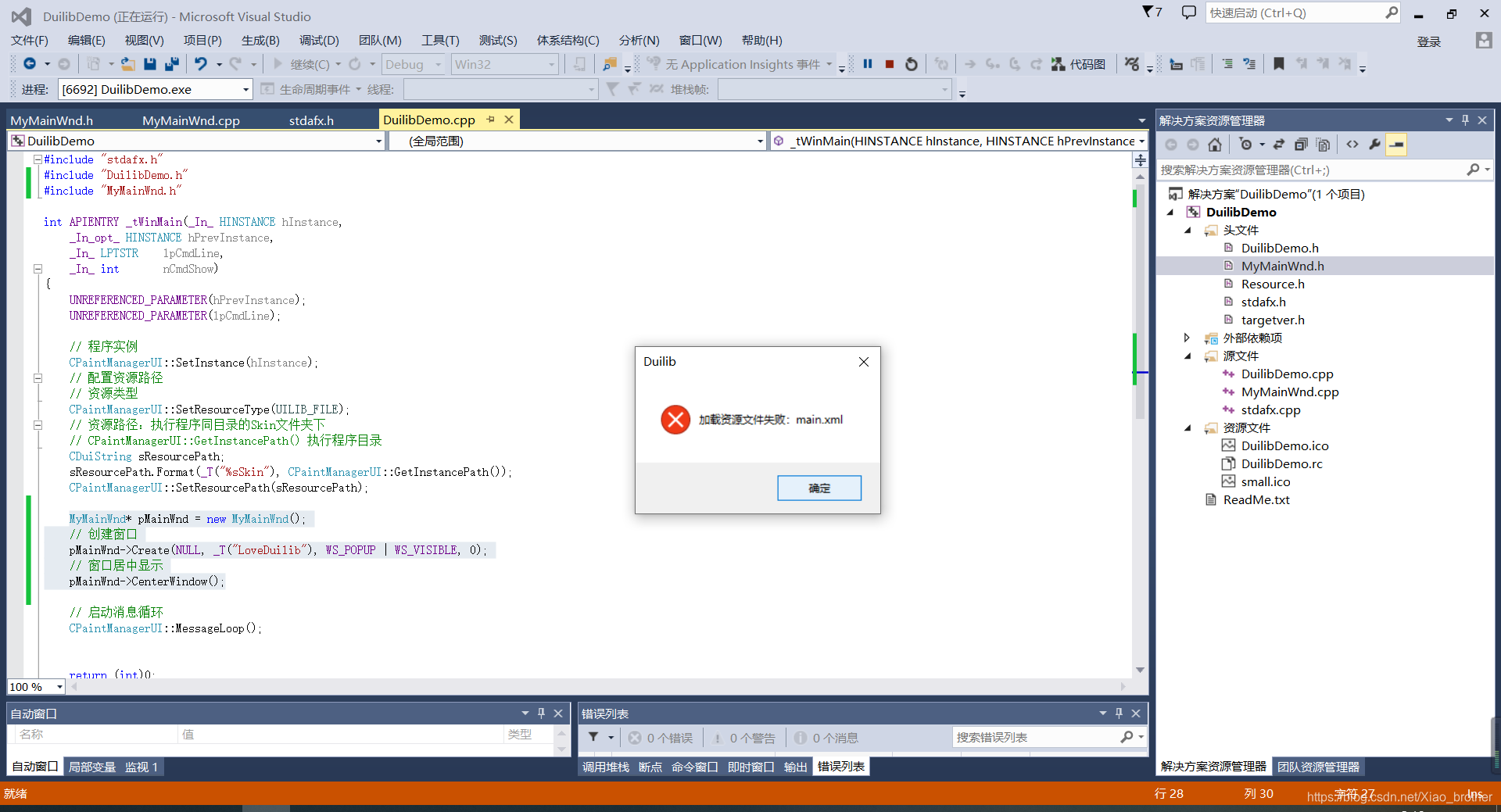Collapse the 资源文件 folder node
Viewport: 1501px width, 812px height.
pos(1187,428)
